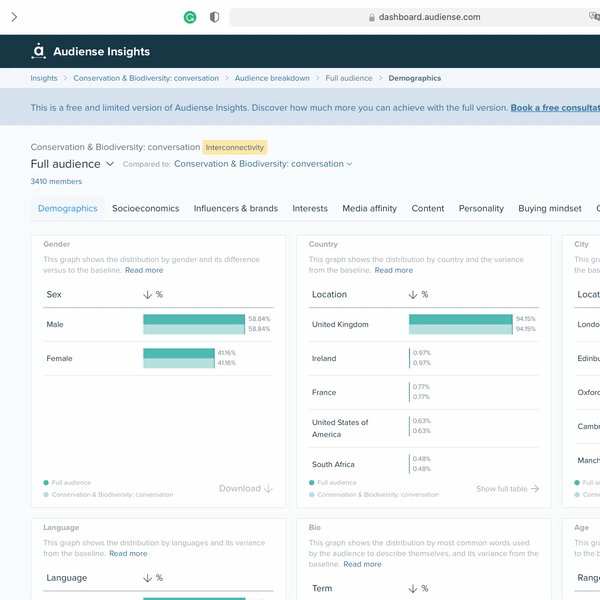Sort Location table by percent arrow
This screenshot has height=600, width=600.
412,295
